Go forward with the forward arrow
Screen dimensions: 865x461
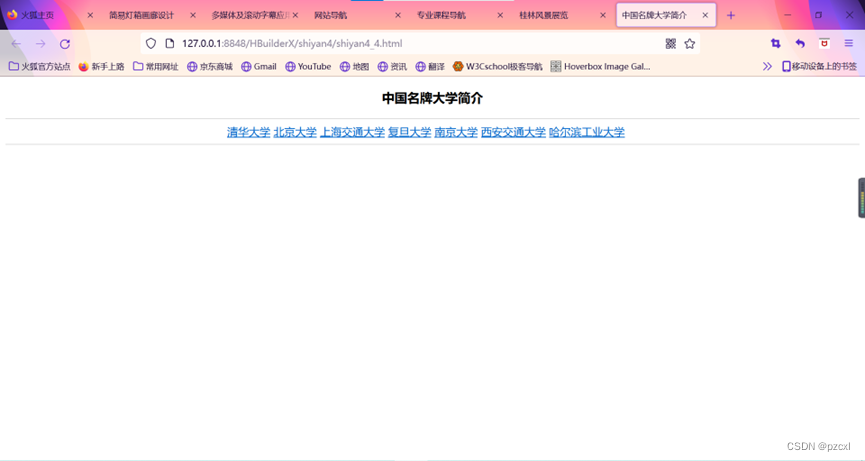(40, 44)
